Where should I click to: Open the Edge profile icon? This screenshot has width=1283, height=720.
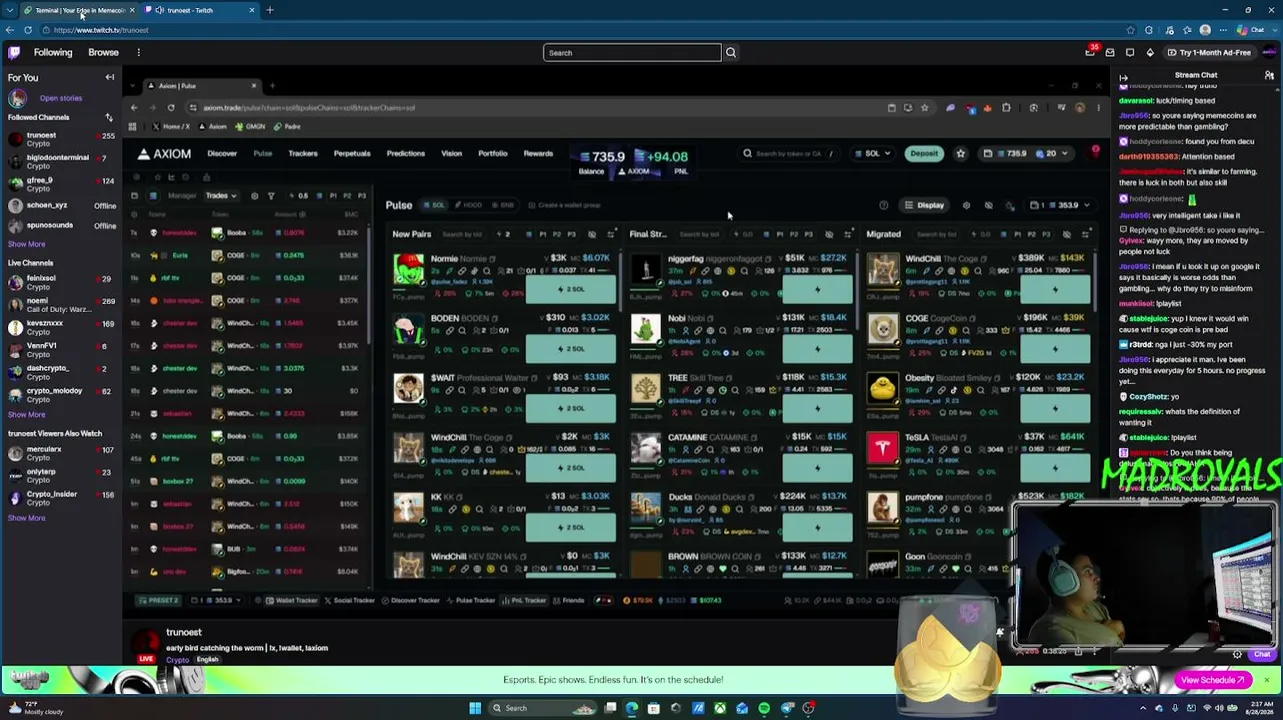pyautogui.click(x=1205, y=30)
